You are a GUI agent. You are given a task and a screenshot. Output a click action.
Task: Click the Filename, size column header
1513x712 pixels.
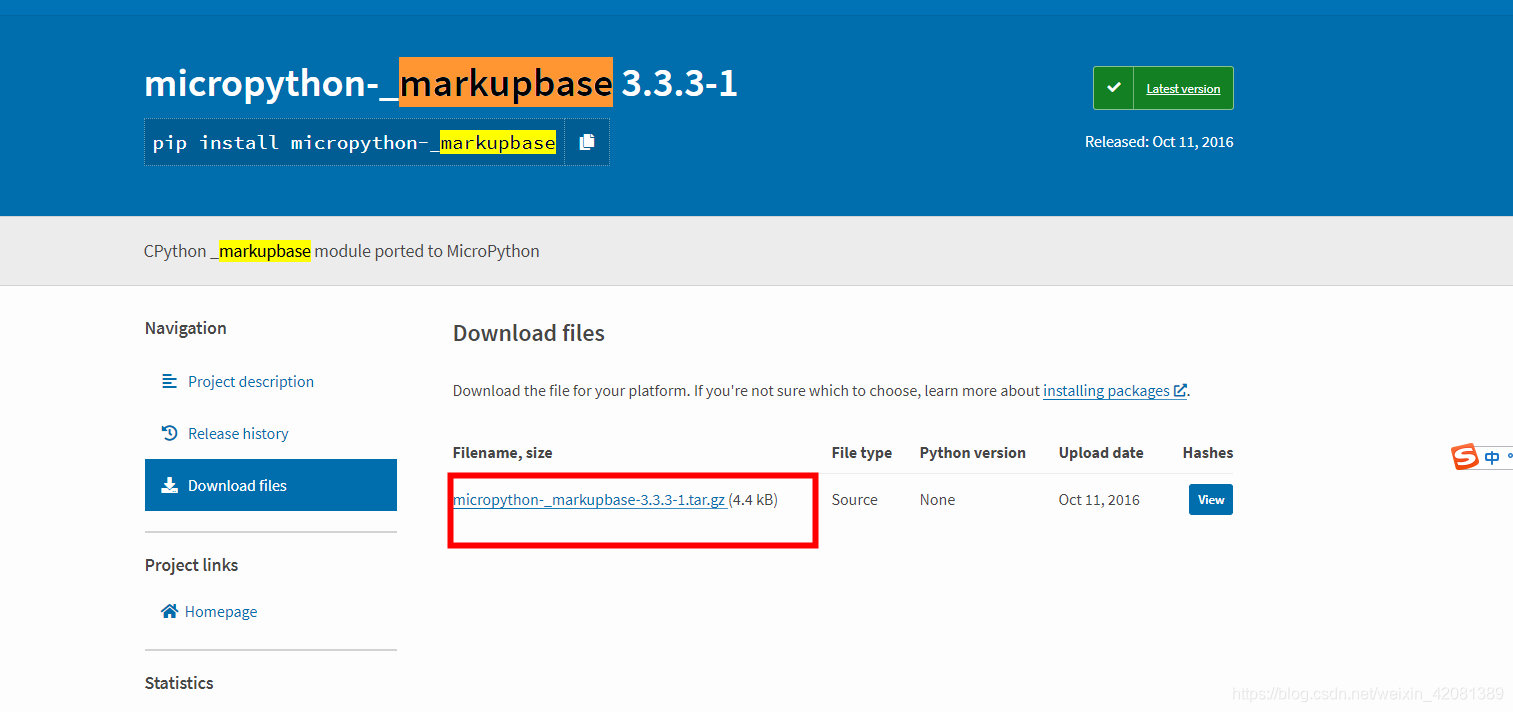click(502, 453)
